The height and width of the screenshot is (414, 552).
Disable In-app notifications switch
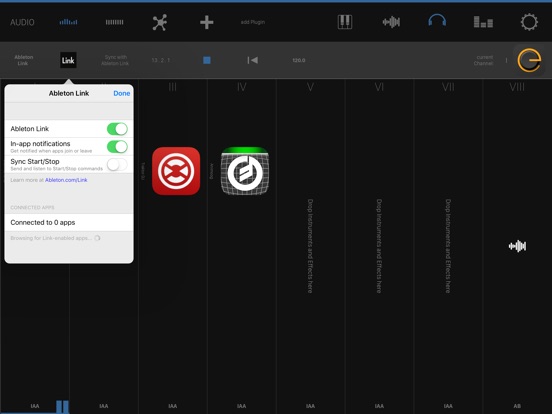pyautogui.click(x=117, y=146)
